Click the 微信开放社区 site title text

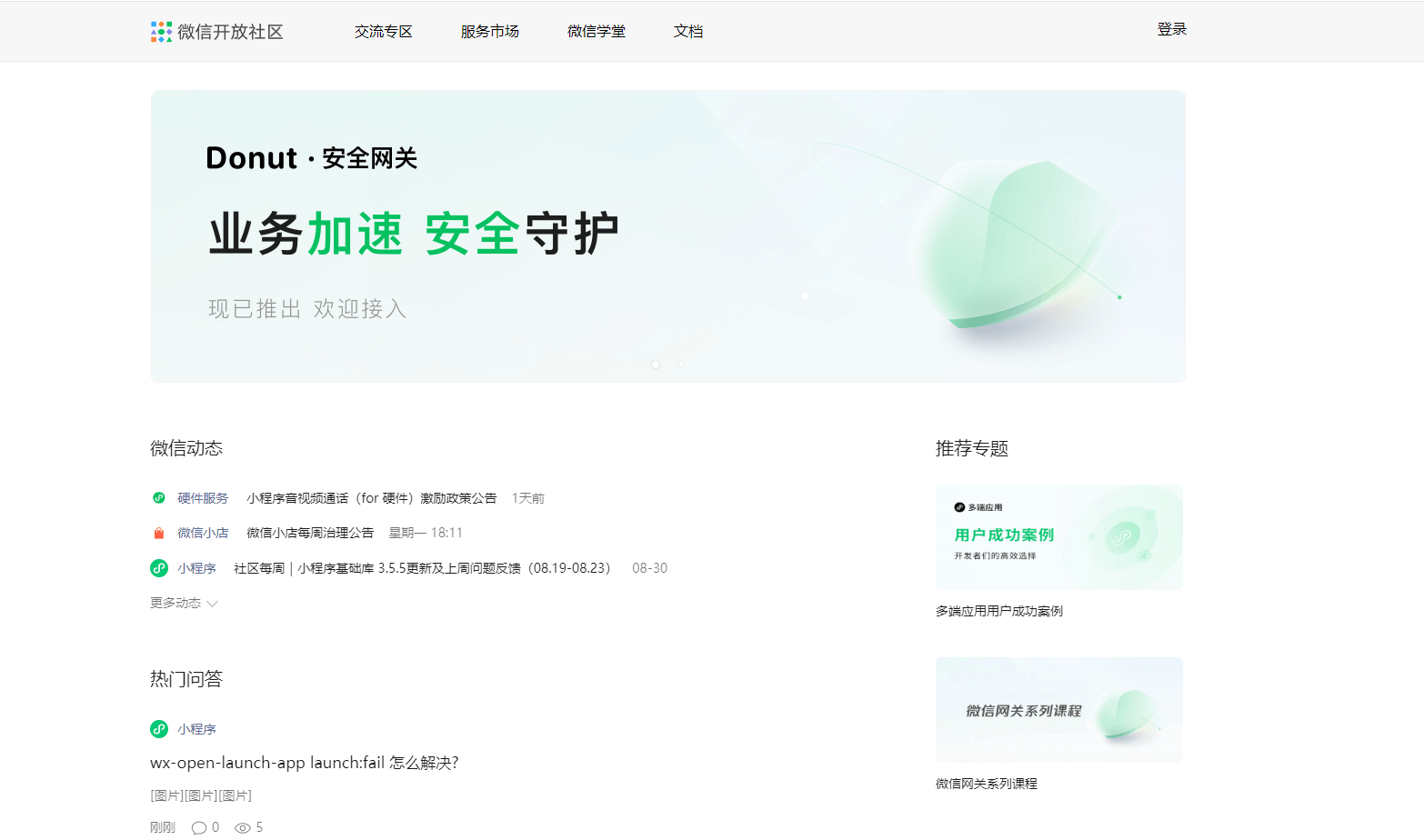tap(231, 32)
